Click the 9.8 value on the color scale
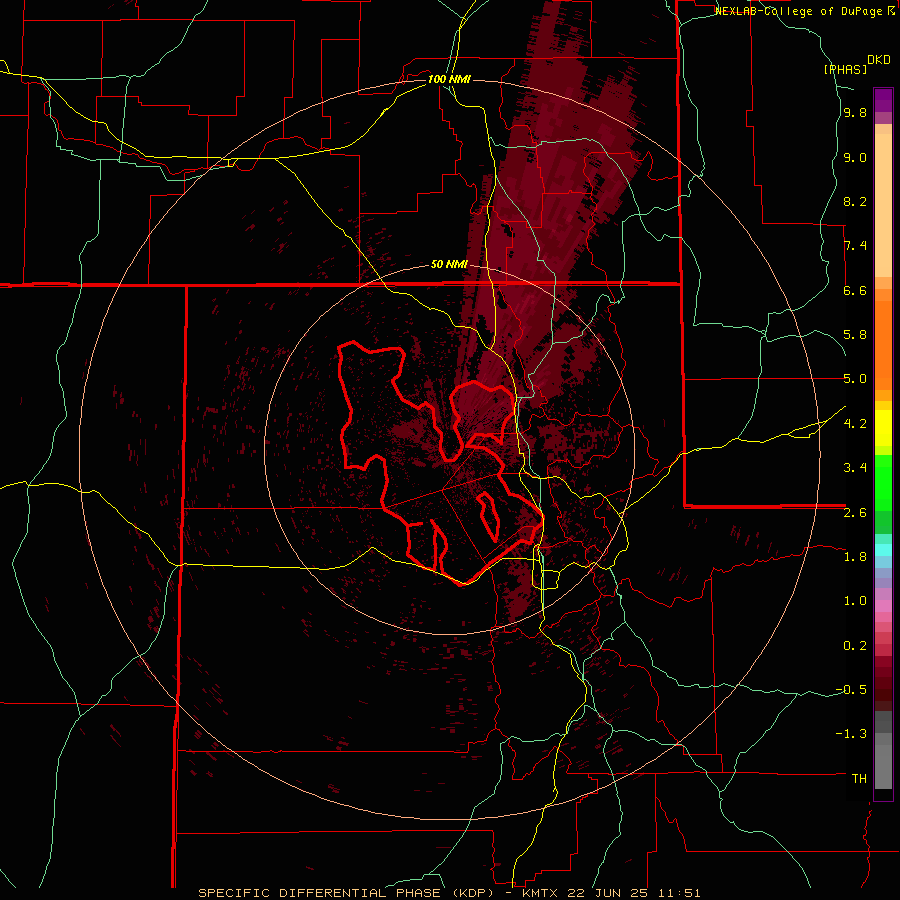 tap(855, 113)
